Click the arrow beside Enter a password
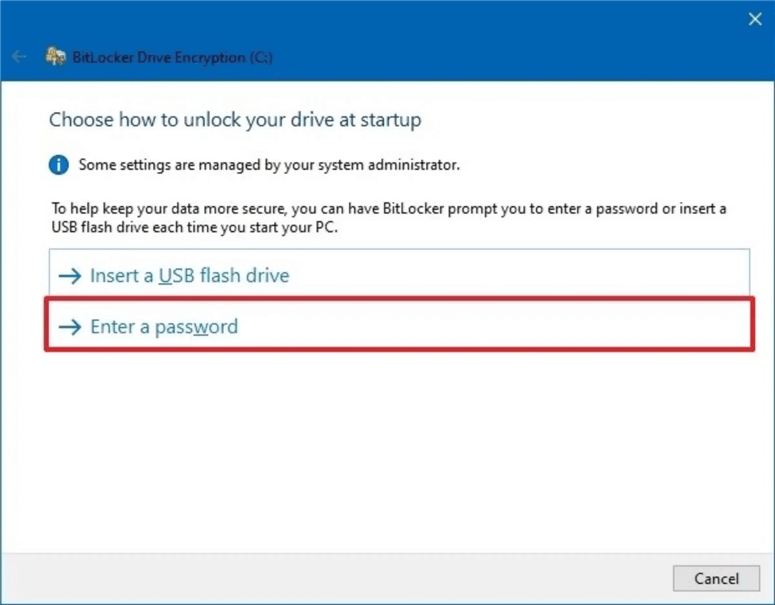 pyautogui.click(x=70, y=327)
